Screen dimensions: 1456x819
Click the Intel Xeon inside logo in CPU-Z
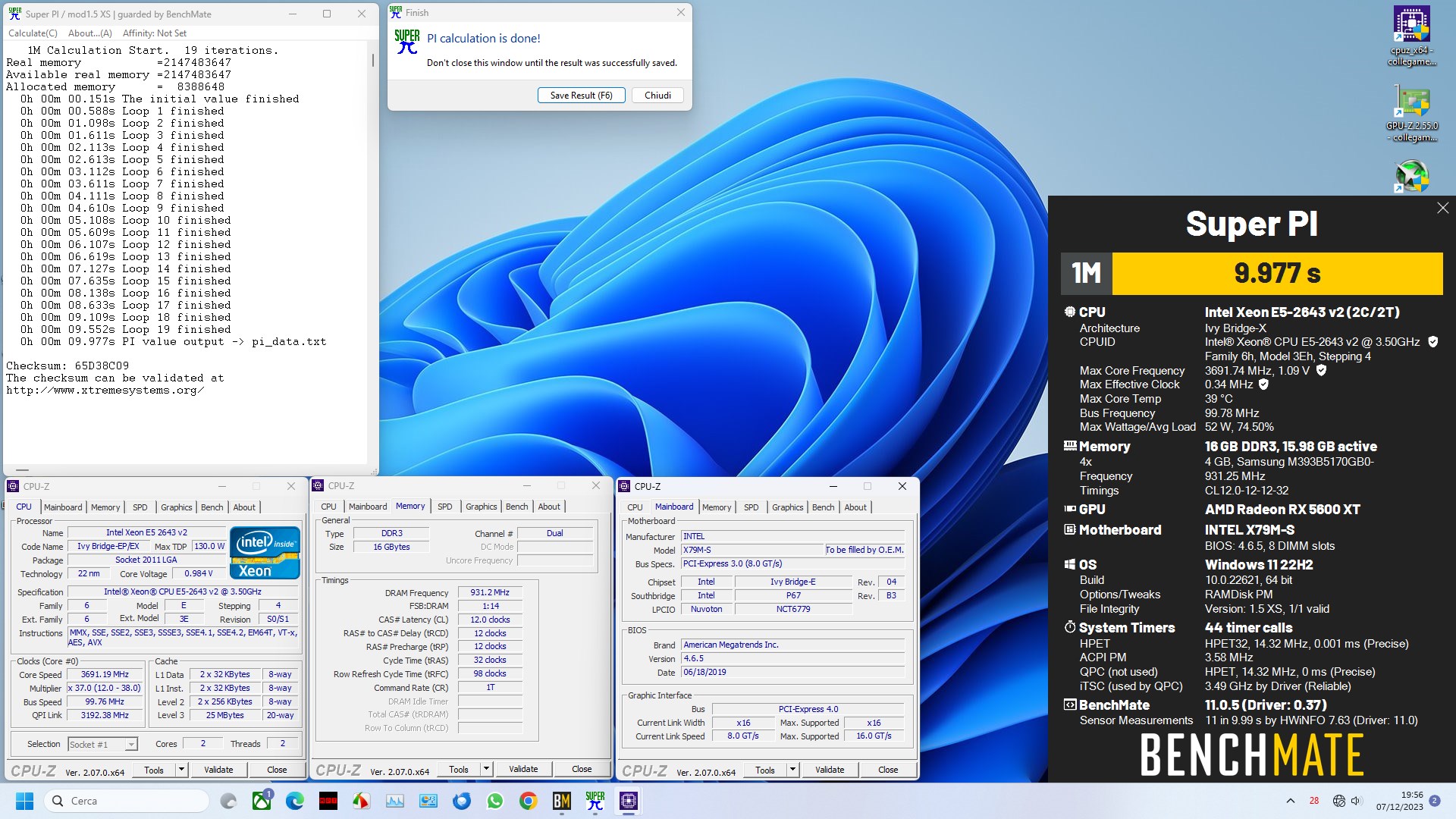coord(265,552)
